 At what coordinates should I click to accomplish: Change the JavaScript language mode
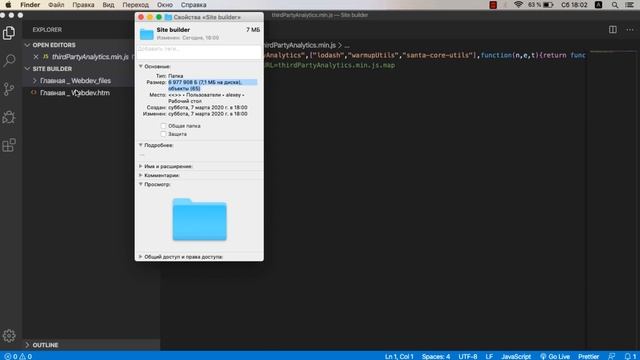[x=516, y=356]
